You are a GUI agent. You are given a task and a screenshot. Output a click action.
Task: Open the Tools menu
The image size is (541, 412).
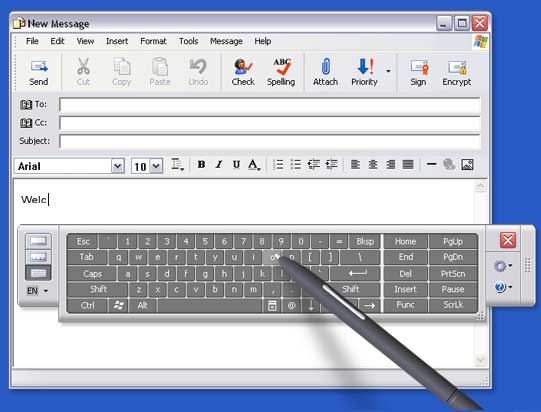[x=188, y=41]
